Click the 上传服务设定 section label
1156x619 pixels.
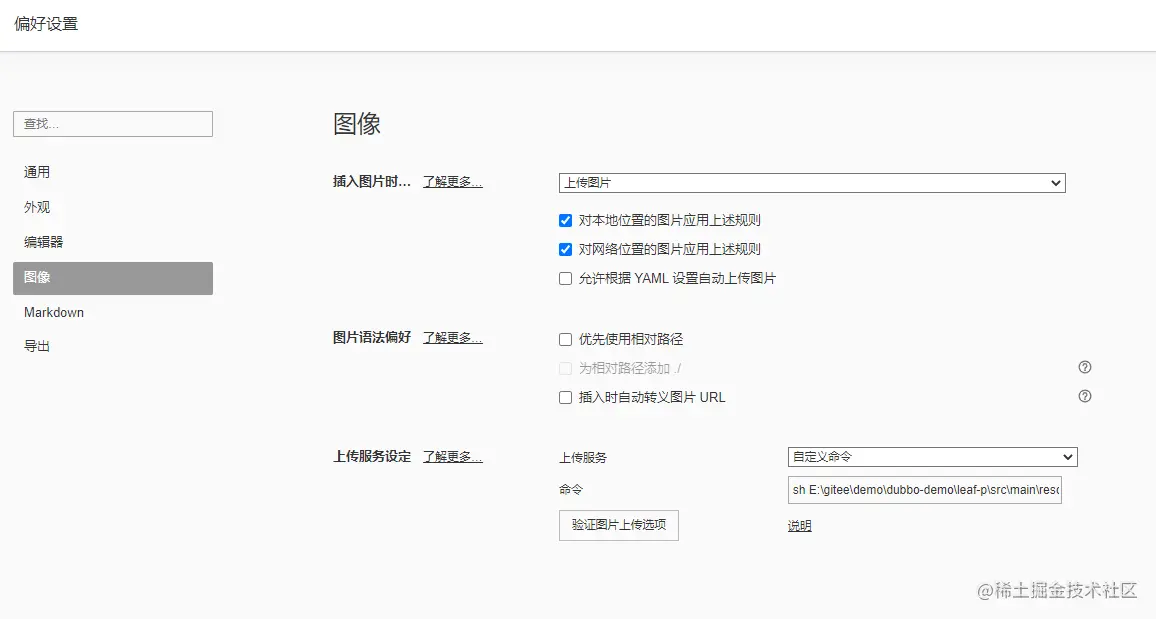tap(372, 457)
